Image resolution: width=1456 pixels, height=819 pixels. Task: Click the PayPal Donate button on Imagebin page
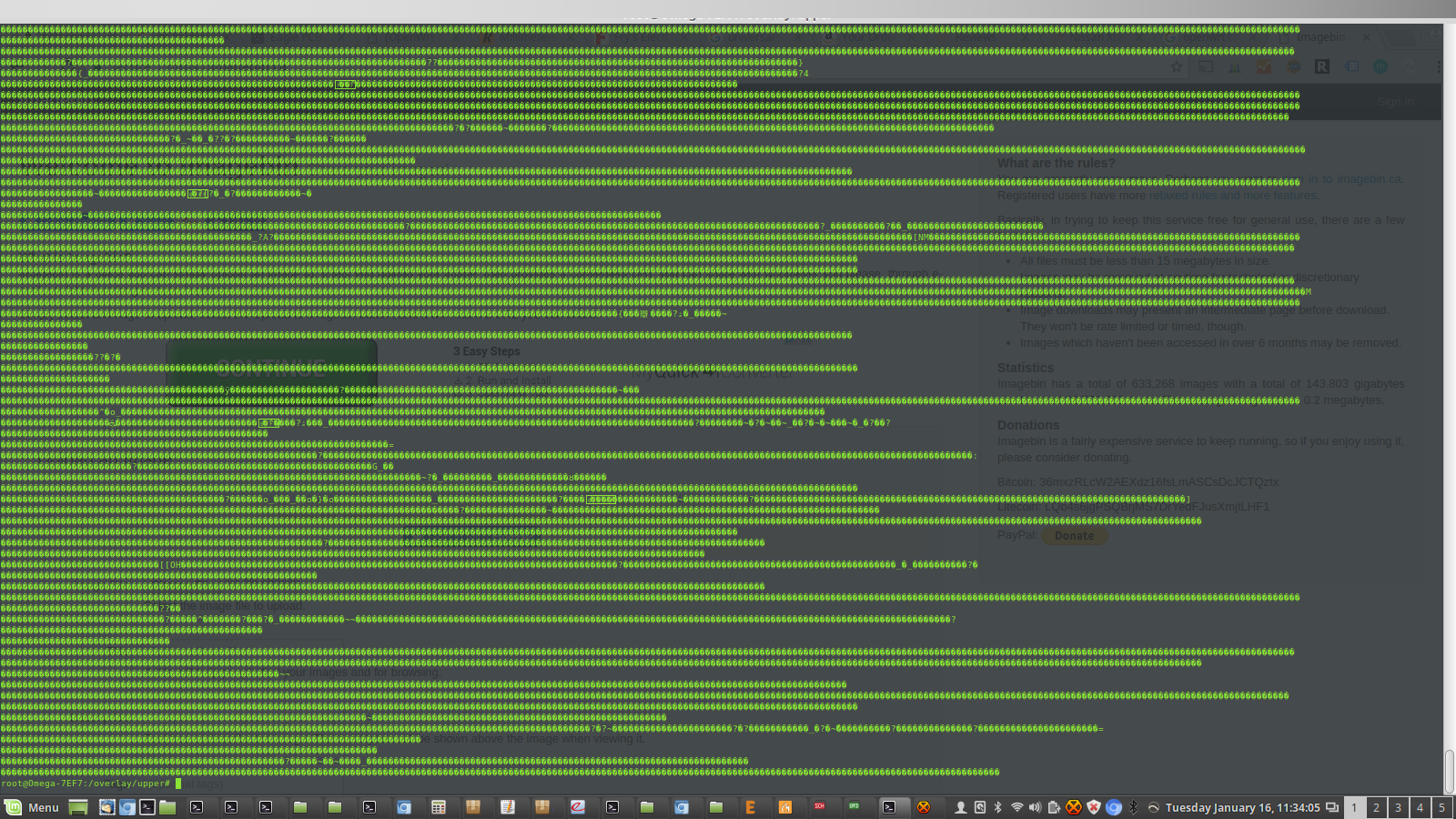coord(1074,536)
